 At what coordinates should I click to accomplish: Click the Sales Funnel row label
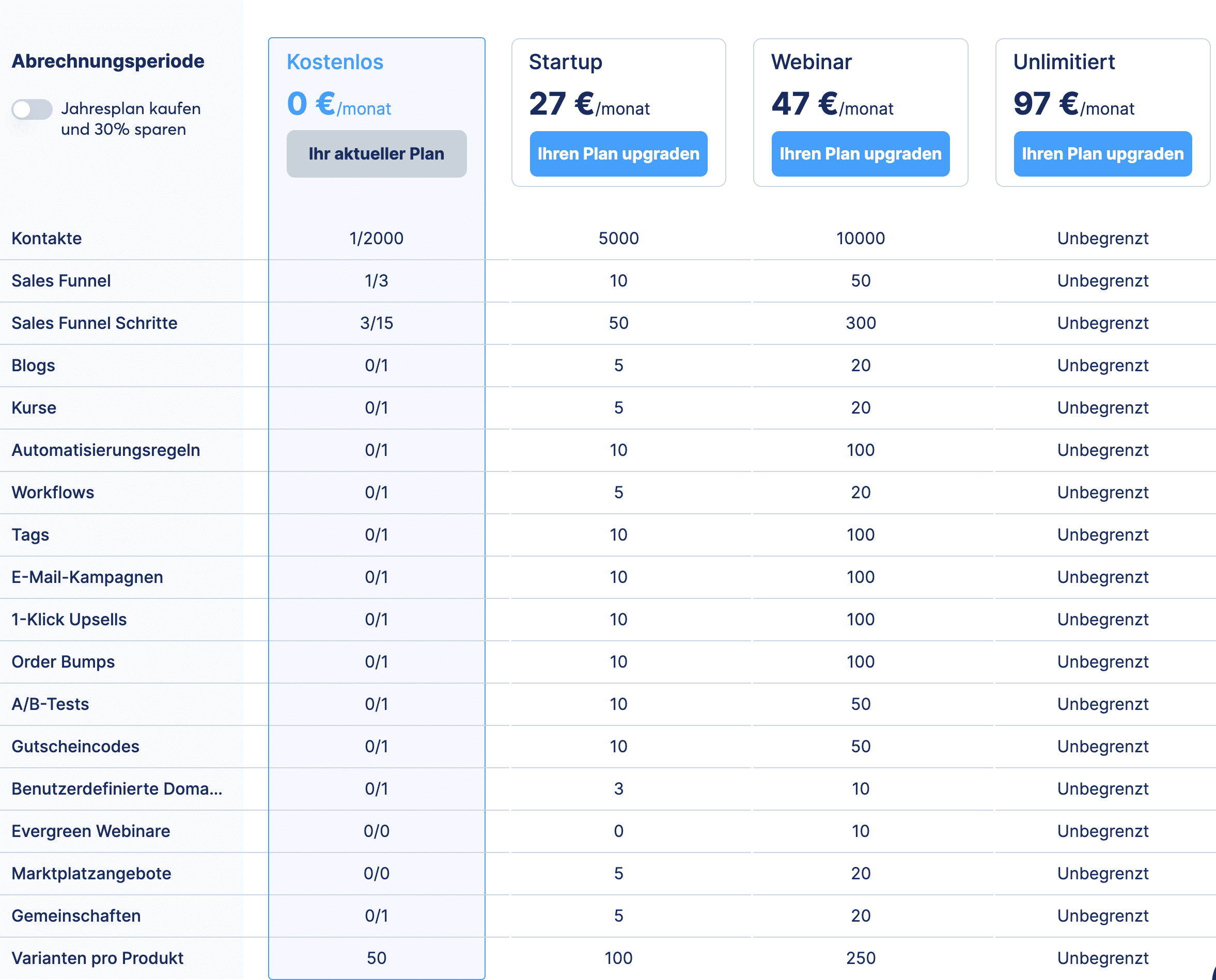[61, 280]
